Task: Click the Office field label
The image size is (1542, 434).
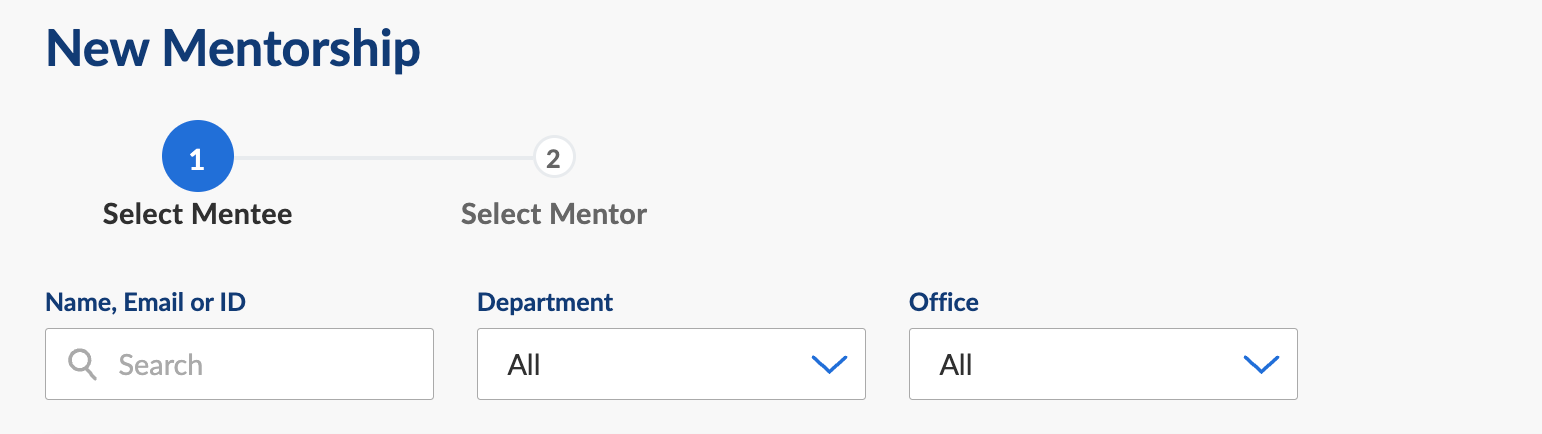Action: (x=944, y=302)
